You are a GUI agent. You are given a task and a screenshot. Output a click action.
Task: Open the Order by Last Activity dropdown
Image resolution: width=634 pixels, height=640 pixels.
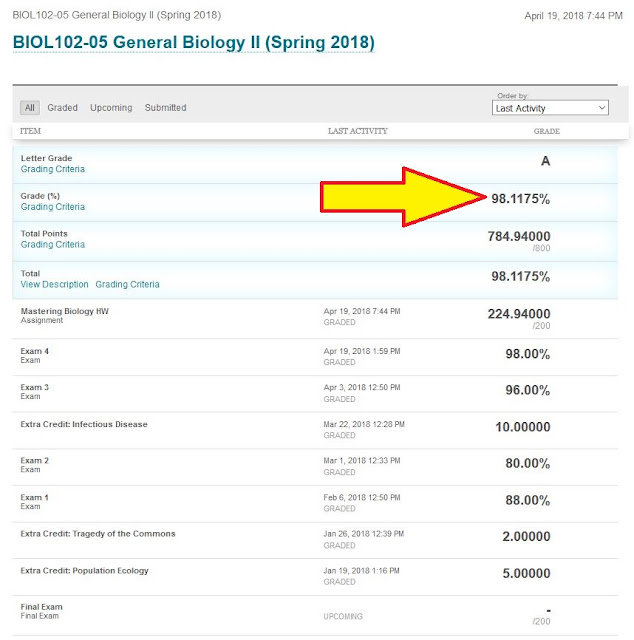(x=550, y=108)
